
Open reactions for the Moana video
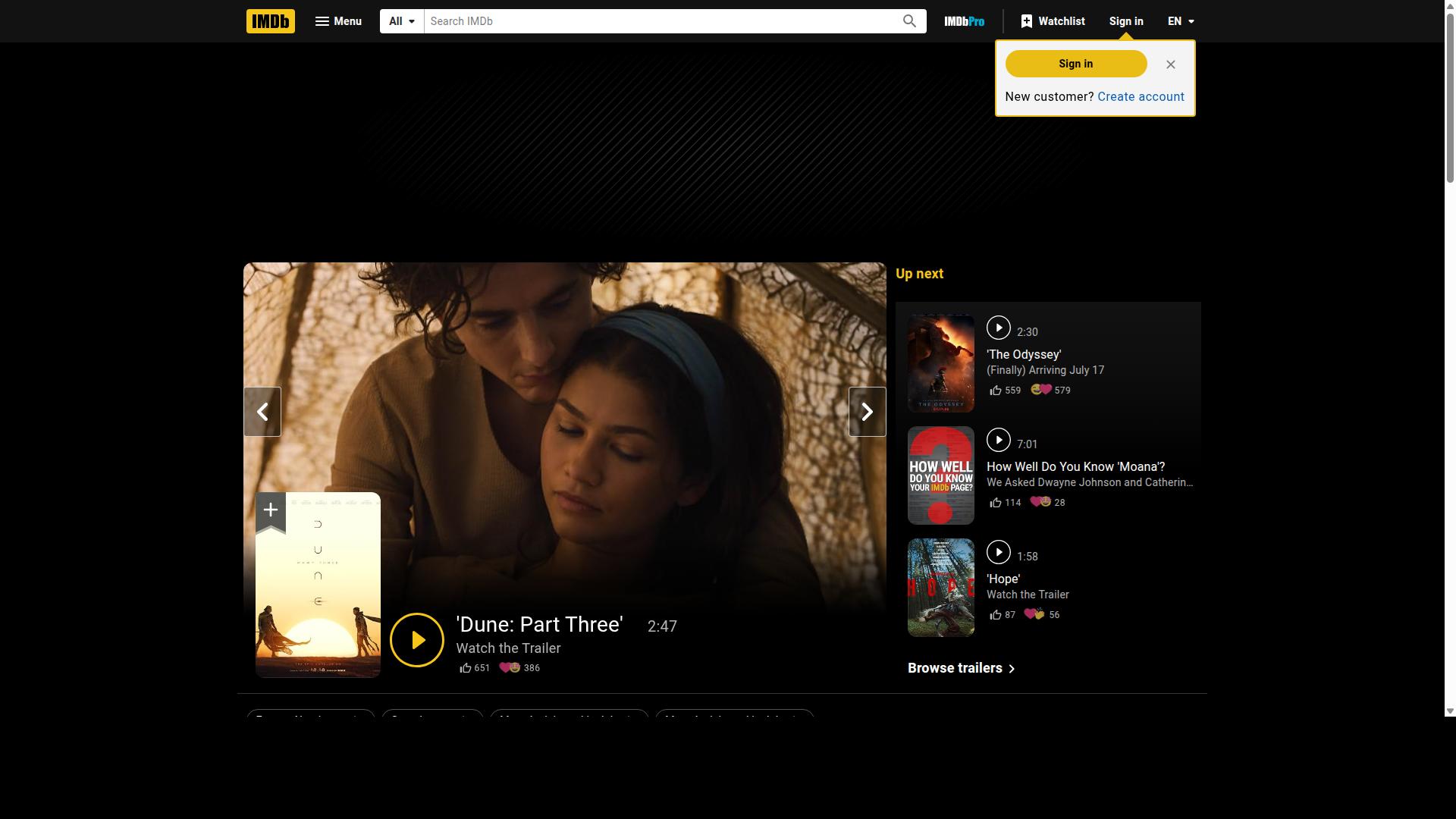(1047, 503)
